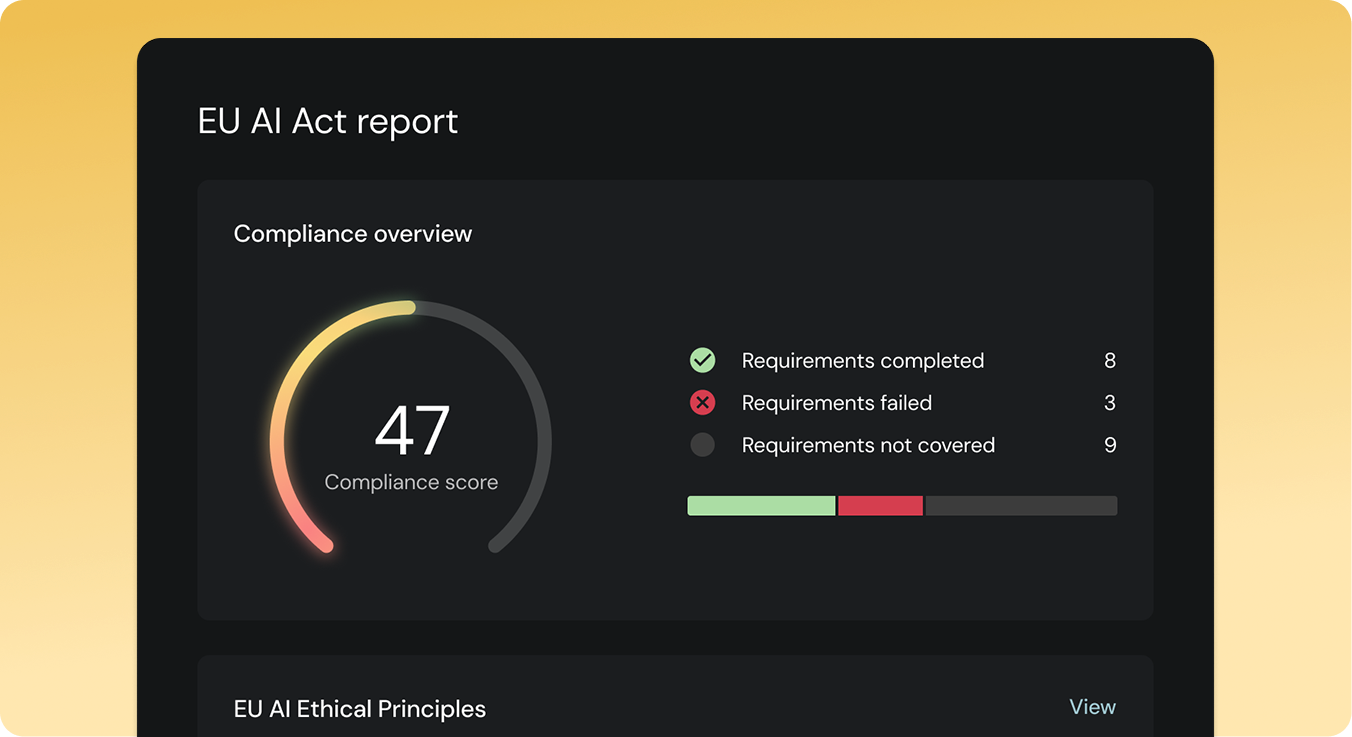Select the Requirements completed count of 8
The width and height of the screenshot is (1352, 737).
point(1111,360)
